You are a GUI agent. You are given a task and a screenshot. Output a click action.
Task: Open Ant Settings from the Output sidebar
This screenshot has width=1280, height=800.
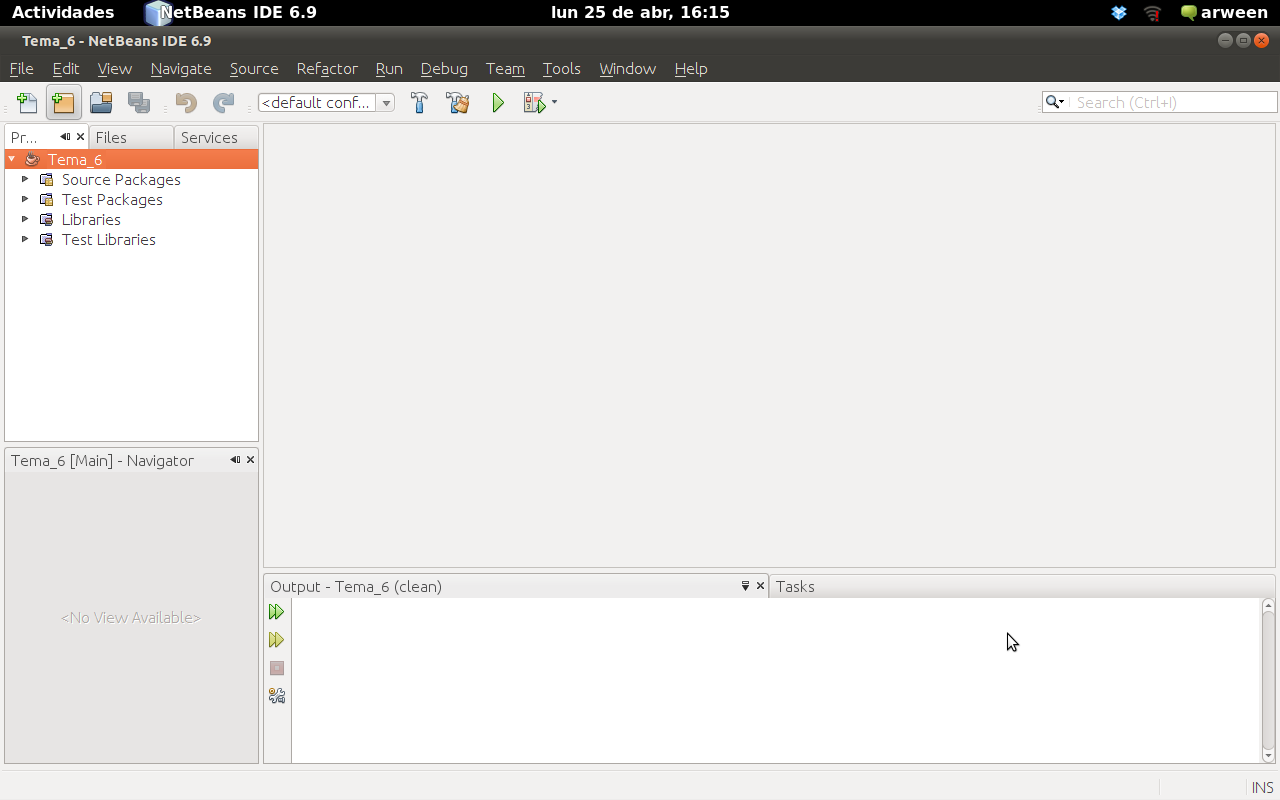(277, 696)
